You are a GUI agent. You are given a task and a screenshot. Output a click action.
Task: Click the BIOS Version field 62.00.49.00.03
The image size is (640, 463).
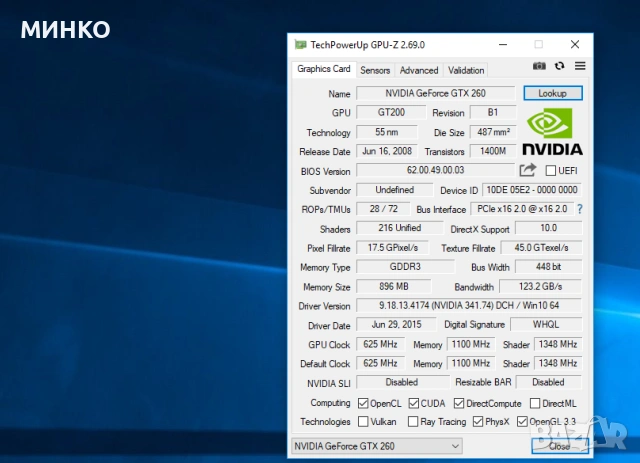436,170
